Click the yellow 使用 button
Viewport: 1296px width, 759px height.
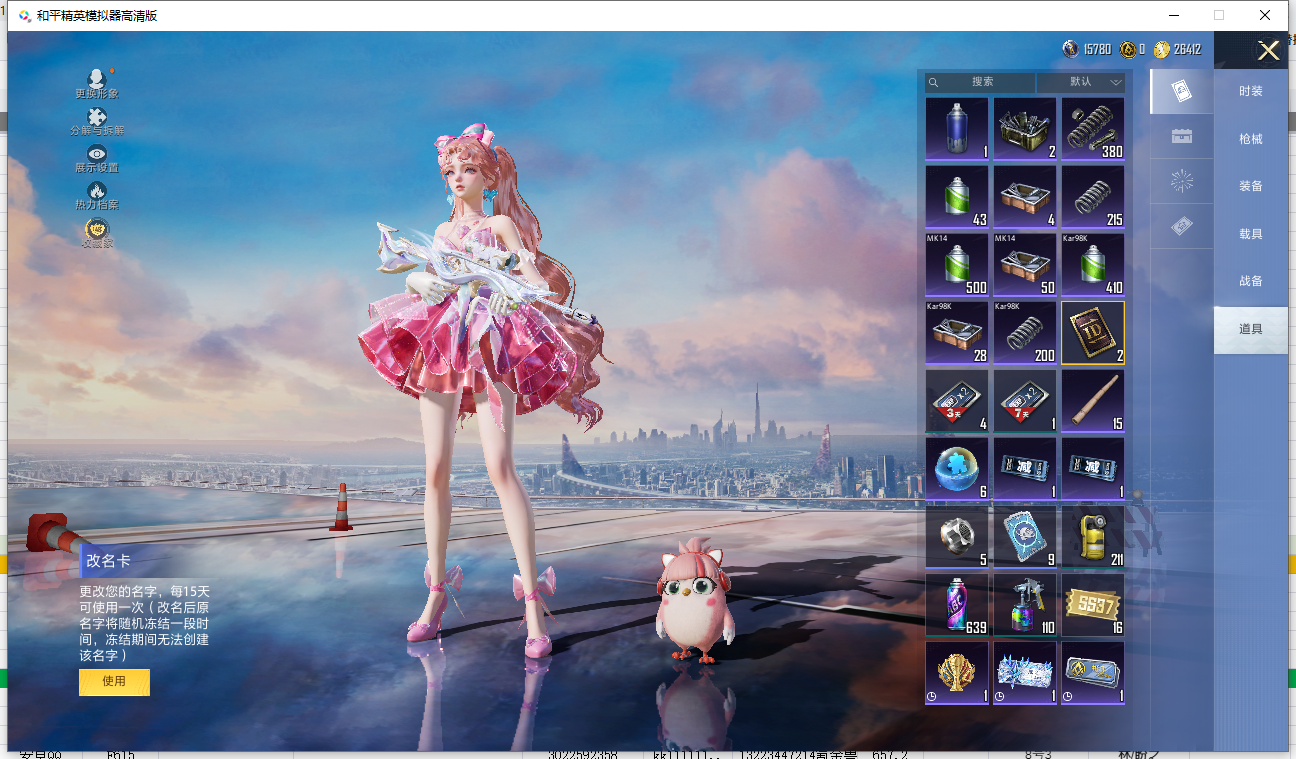114,682
